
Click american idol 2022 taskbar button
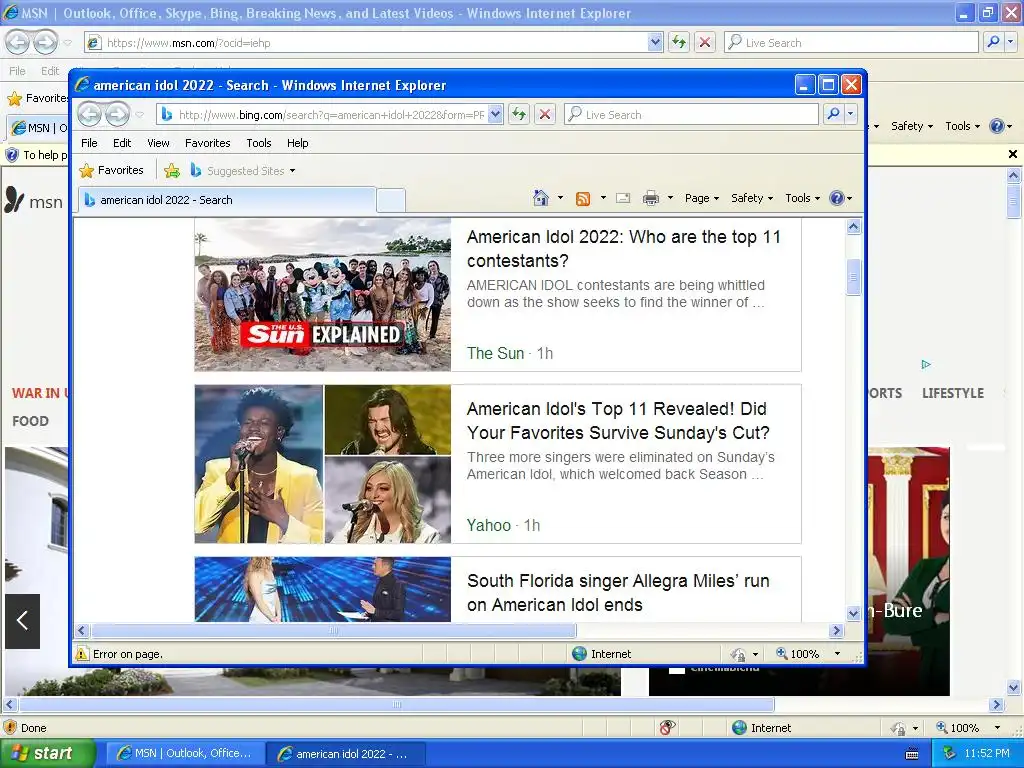pyautogui.click(x=345, y=754)
